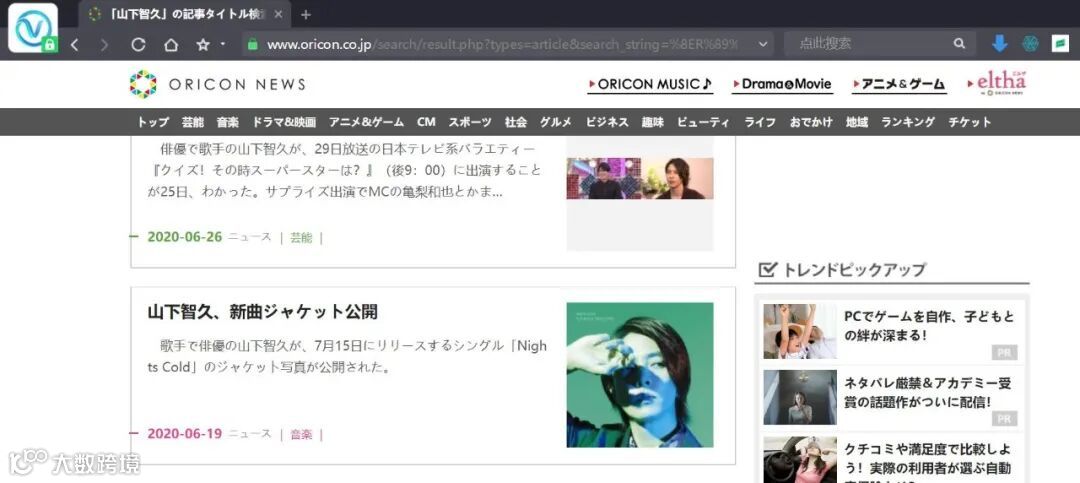Go forward with the forward arrow

coord(104,45)
